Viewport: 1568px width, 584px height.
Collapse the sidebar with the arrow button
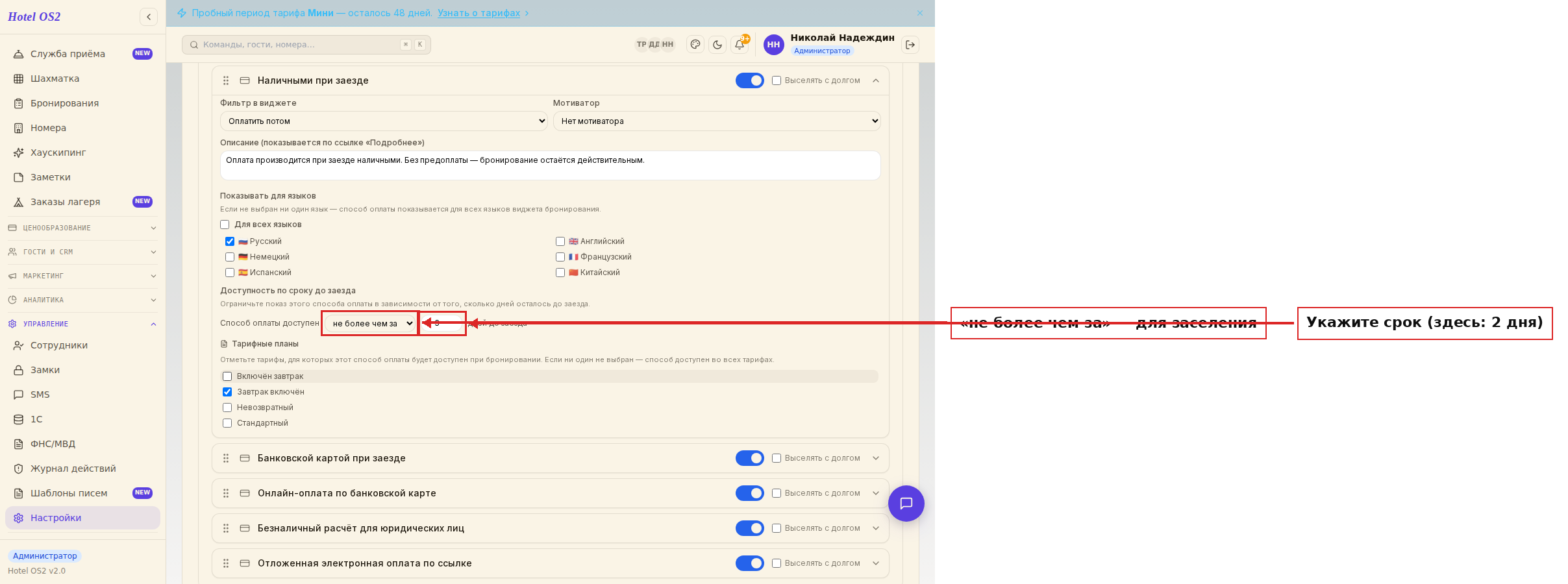(149, 17)
